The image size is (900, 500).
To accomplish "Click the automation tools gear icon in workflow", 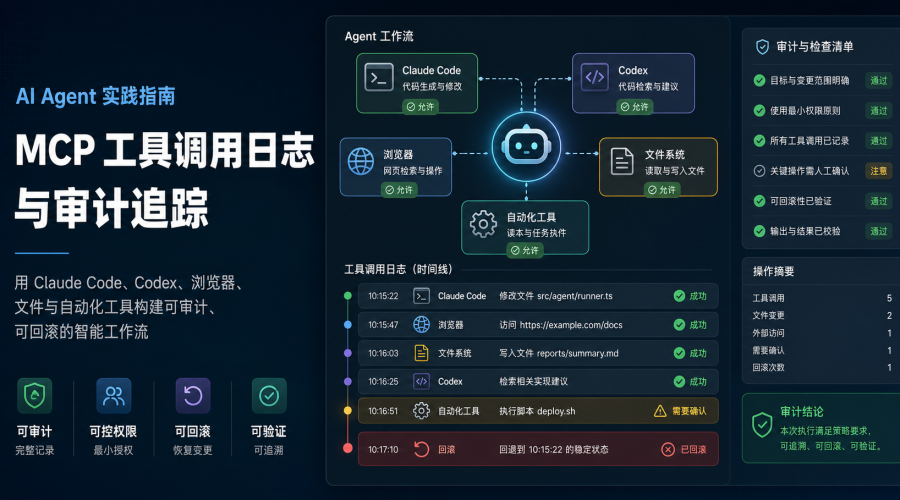I will (483, 224).
